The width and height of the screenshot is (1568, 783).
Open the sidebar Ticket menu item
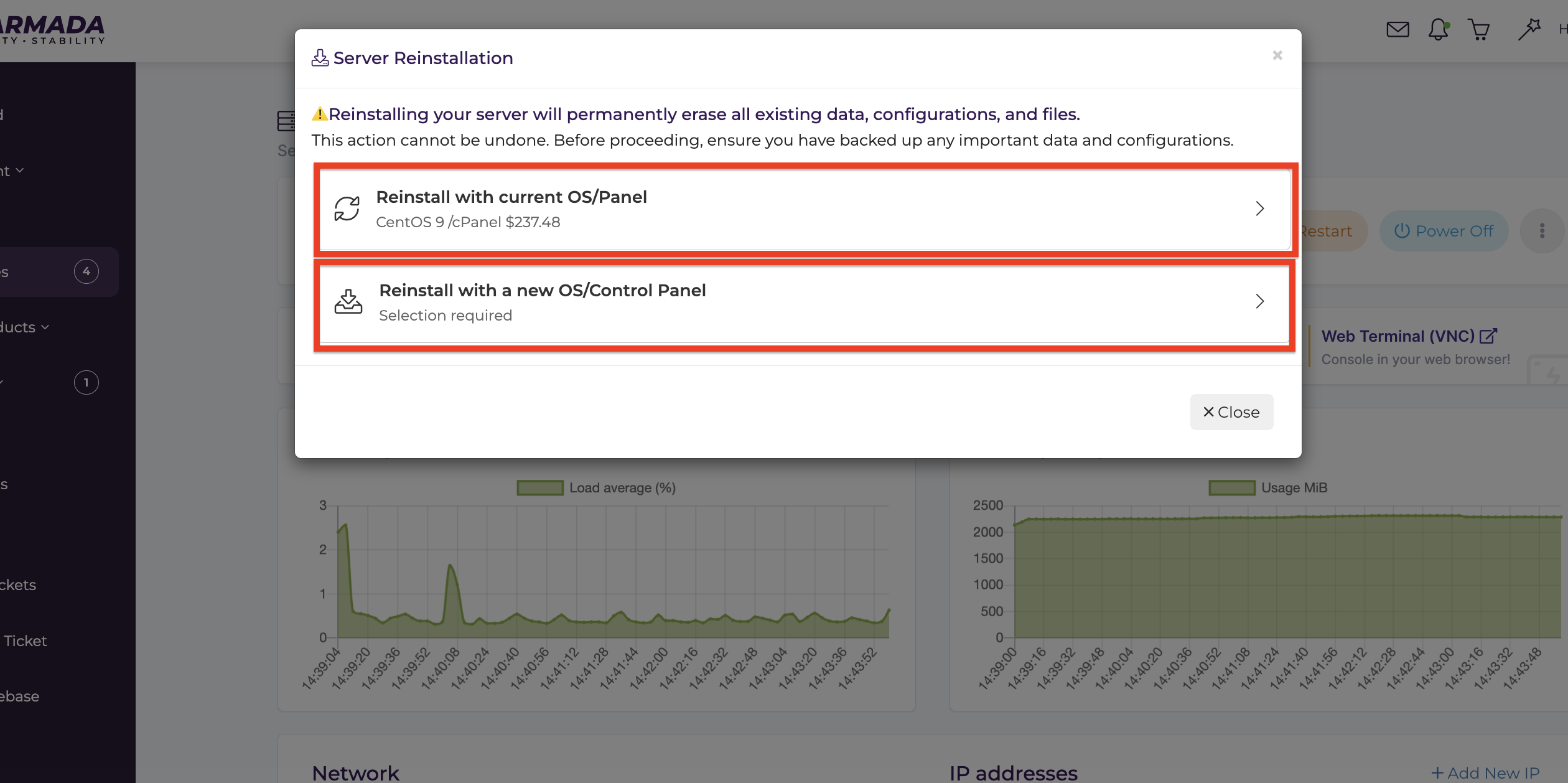[25, 641]
